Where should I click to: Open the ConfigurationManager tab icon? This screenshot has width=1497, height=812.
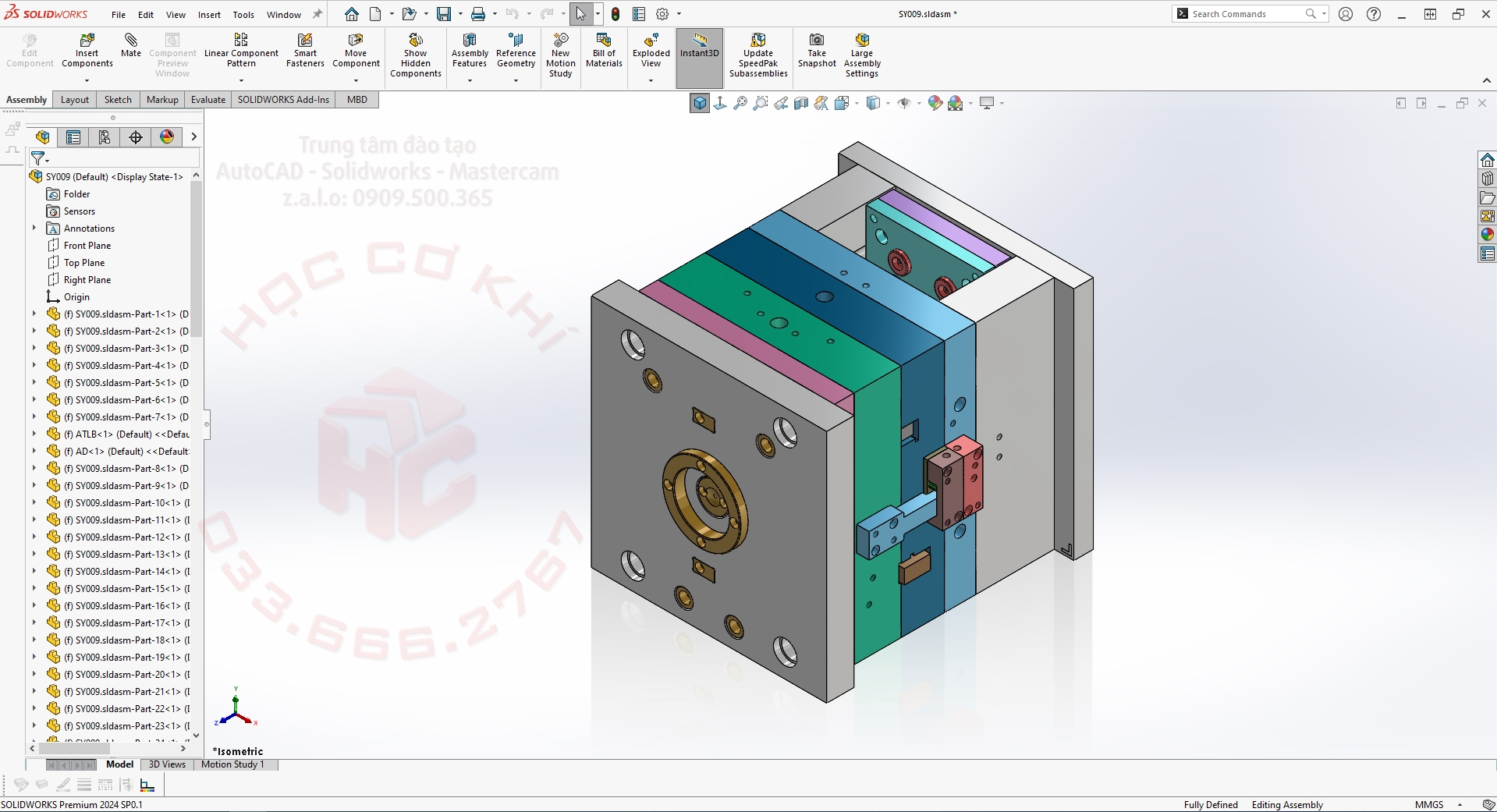(x=105, y=137)
